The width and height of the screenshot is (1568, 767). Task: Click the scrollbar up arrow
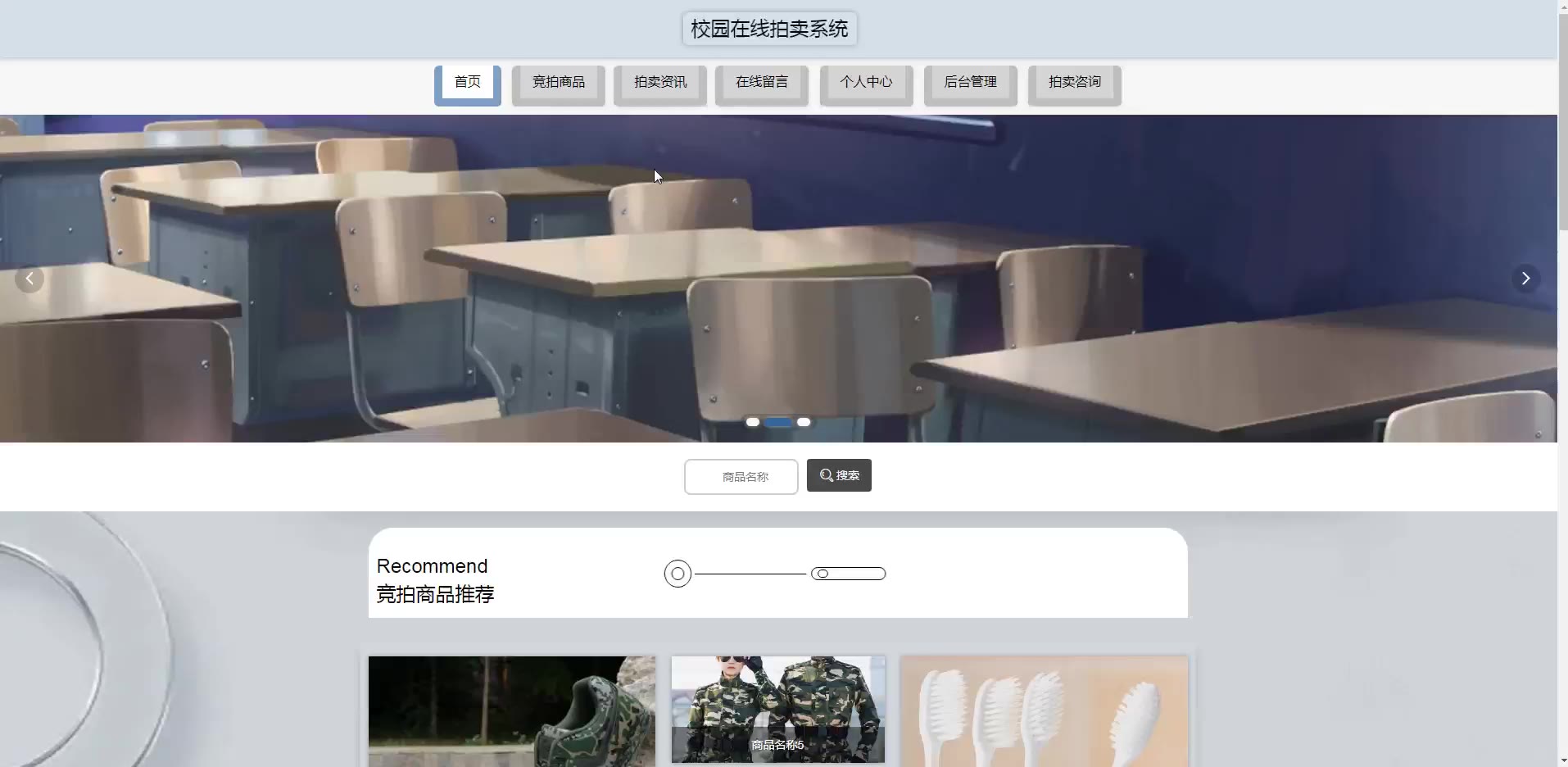point(1562,6)
